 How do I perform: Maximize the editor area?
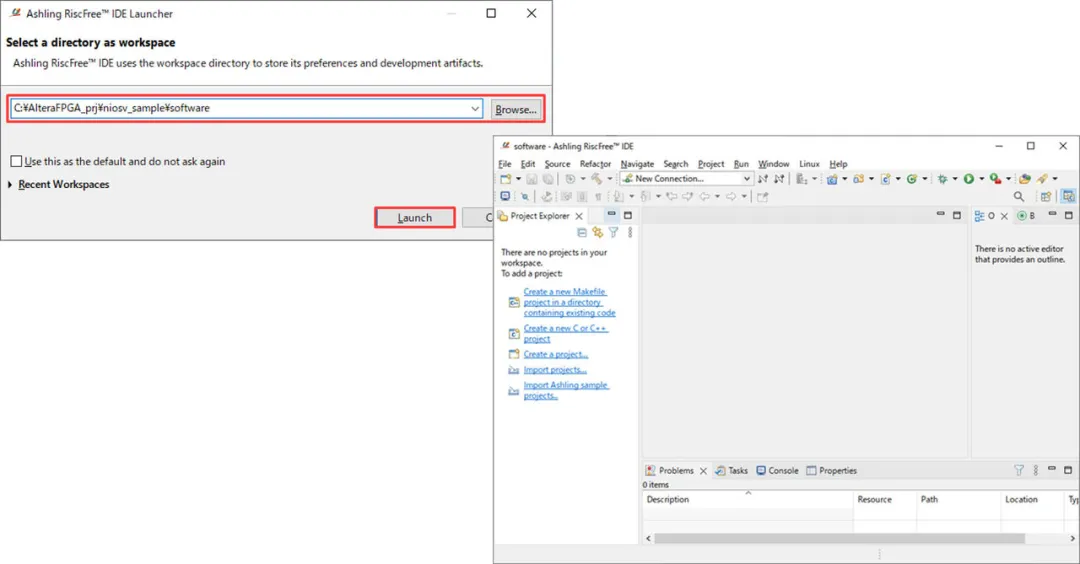(957, 215)
